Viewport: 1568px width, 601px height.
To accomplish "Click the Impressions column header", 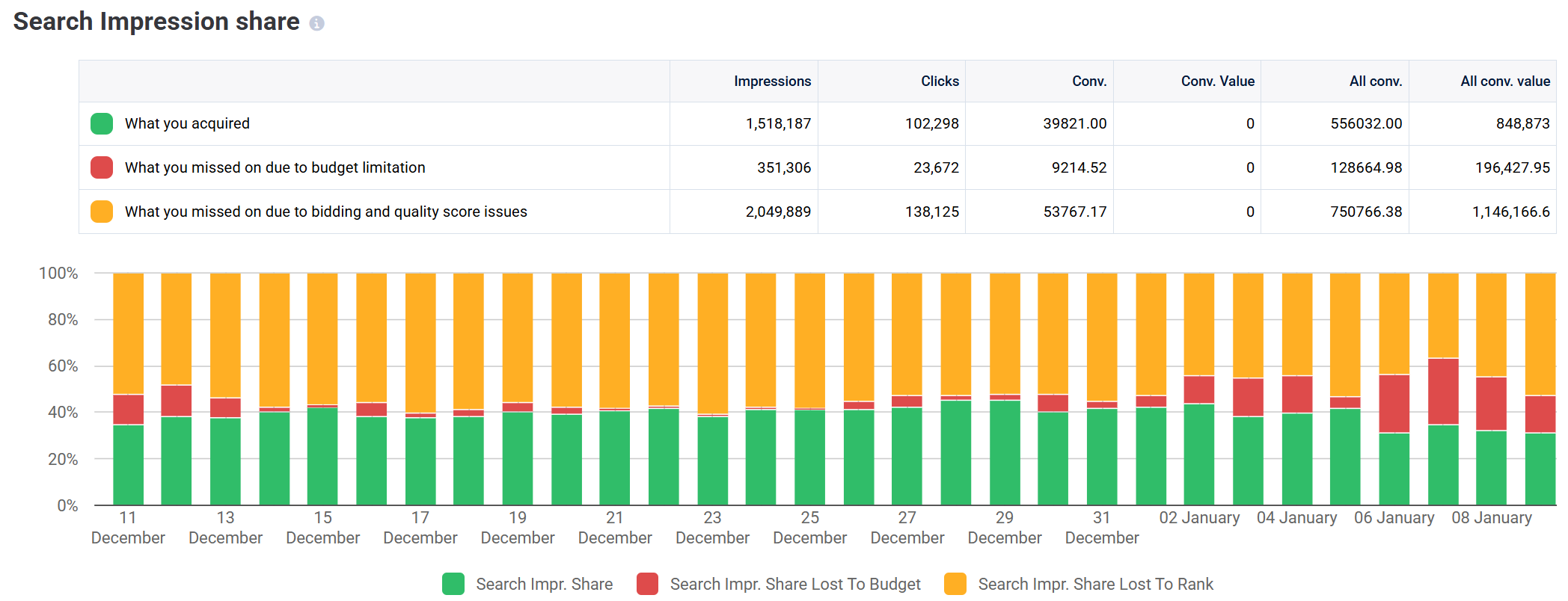I will pos(772,81).
